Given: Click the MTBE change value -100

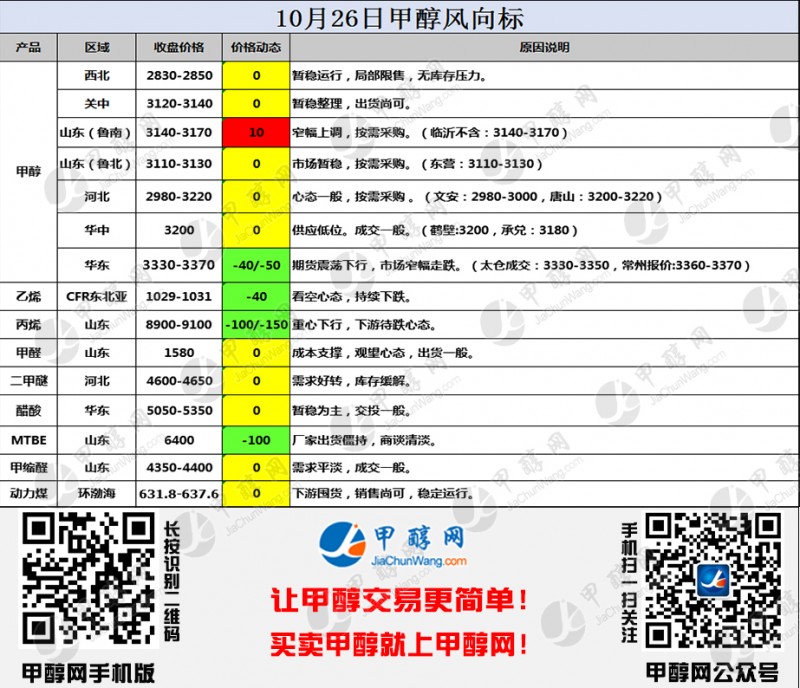Looking at the screenshot, I should click(256, 440).
